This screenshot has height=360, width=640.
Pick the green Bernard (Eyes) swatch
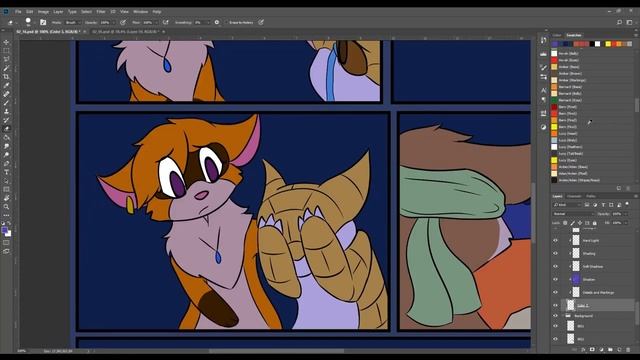pyautogui.click(x=554, y=100)
